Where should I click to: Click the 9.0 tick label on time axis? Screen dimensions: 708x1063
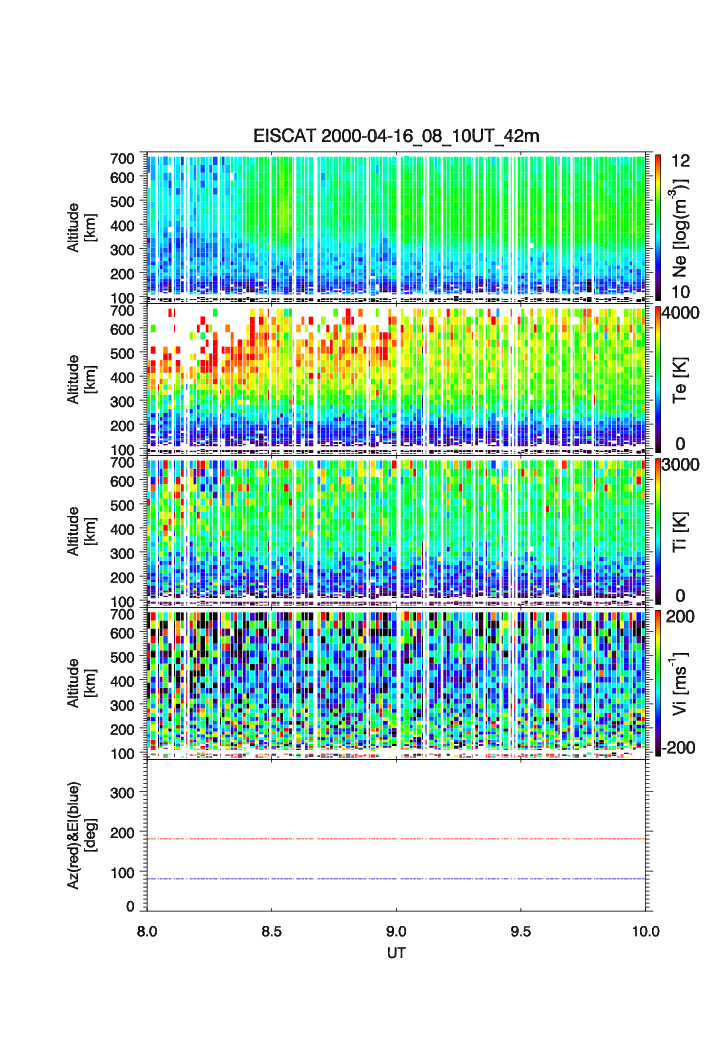[397, 930]
